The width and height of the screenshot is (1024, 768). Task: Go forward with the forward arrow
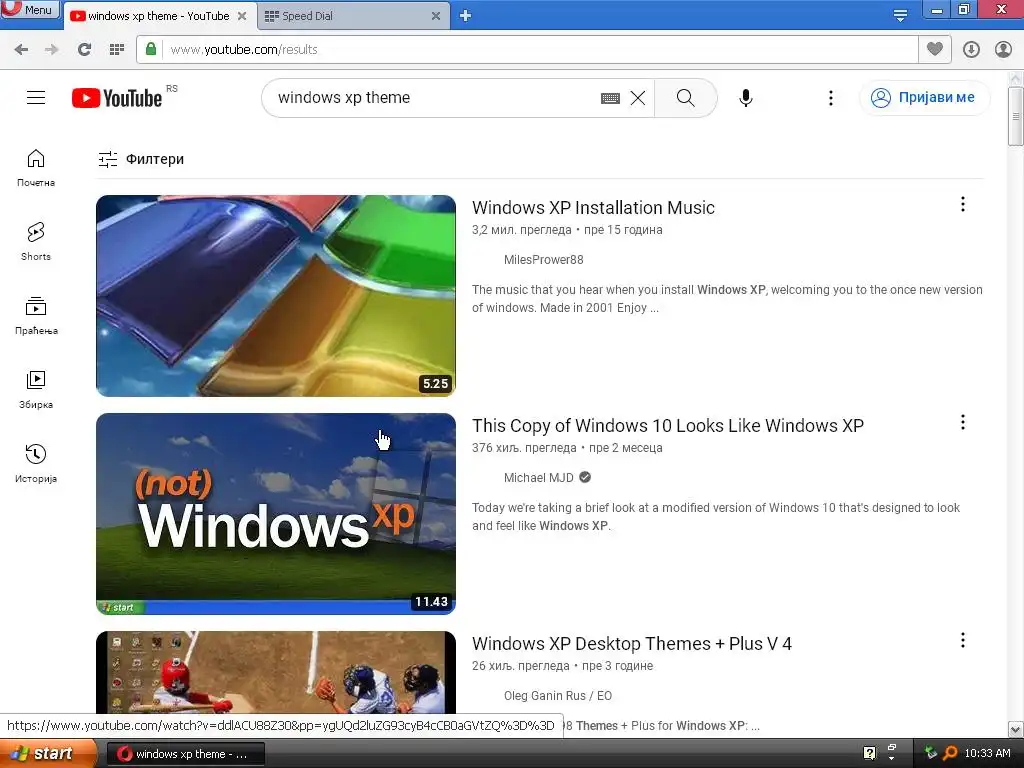point(52,50)
